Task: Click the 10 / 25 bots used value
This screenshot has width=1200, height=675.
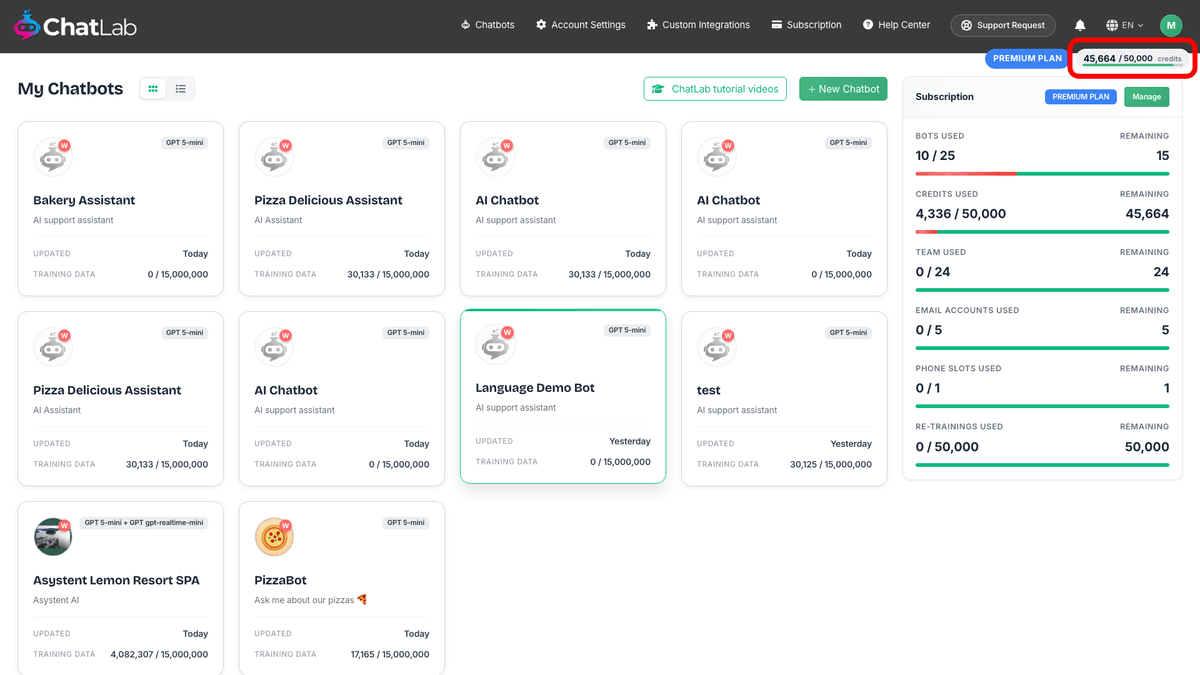Action: pyautogui.click(x=935, y=156)
